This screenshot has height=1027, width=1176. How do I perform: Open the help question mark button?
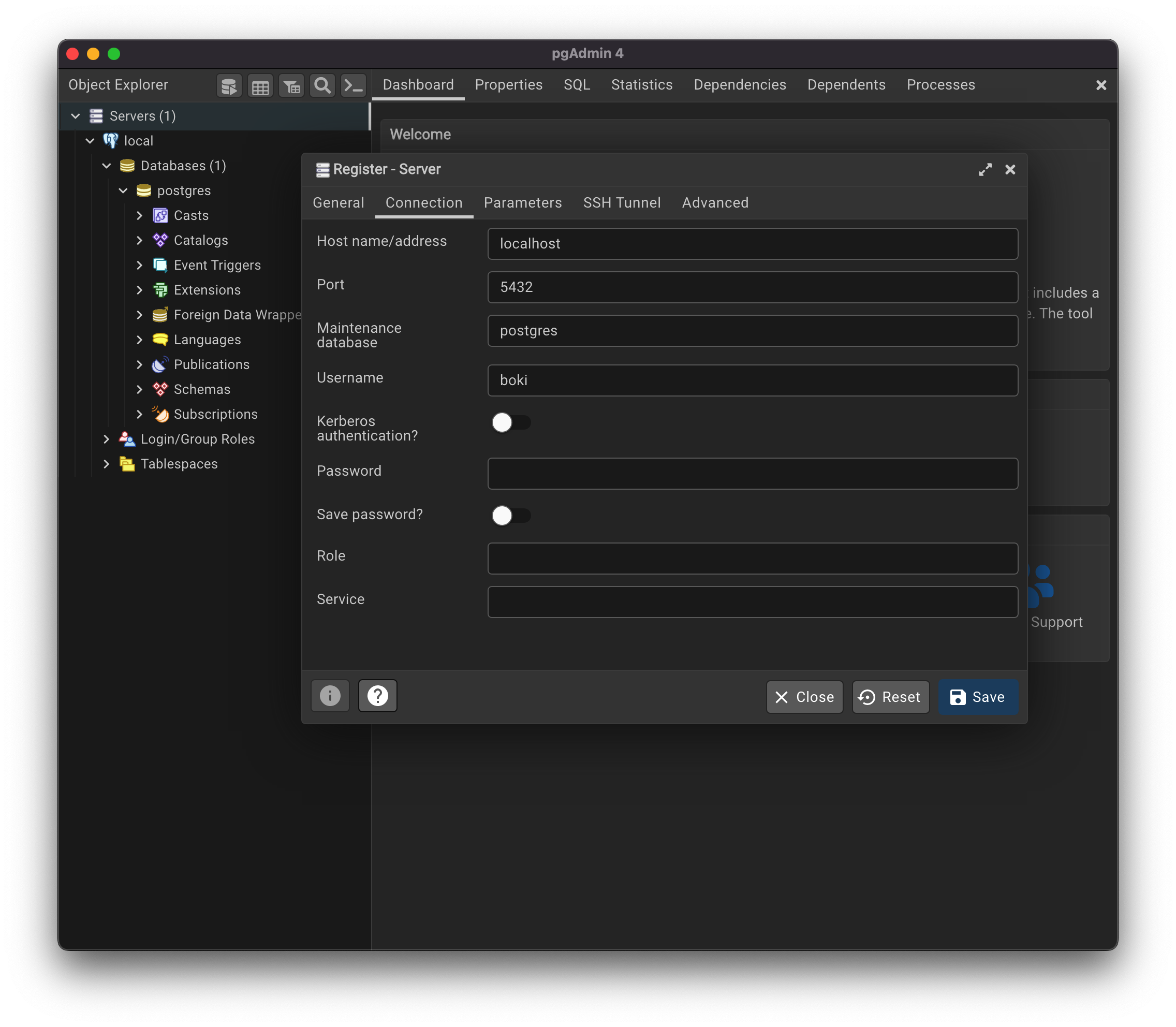[378, 696]
